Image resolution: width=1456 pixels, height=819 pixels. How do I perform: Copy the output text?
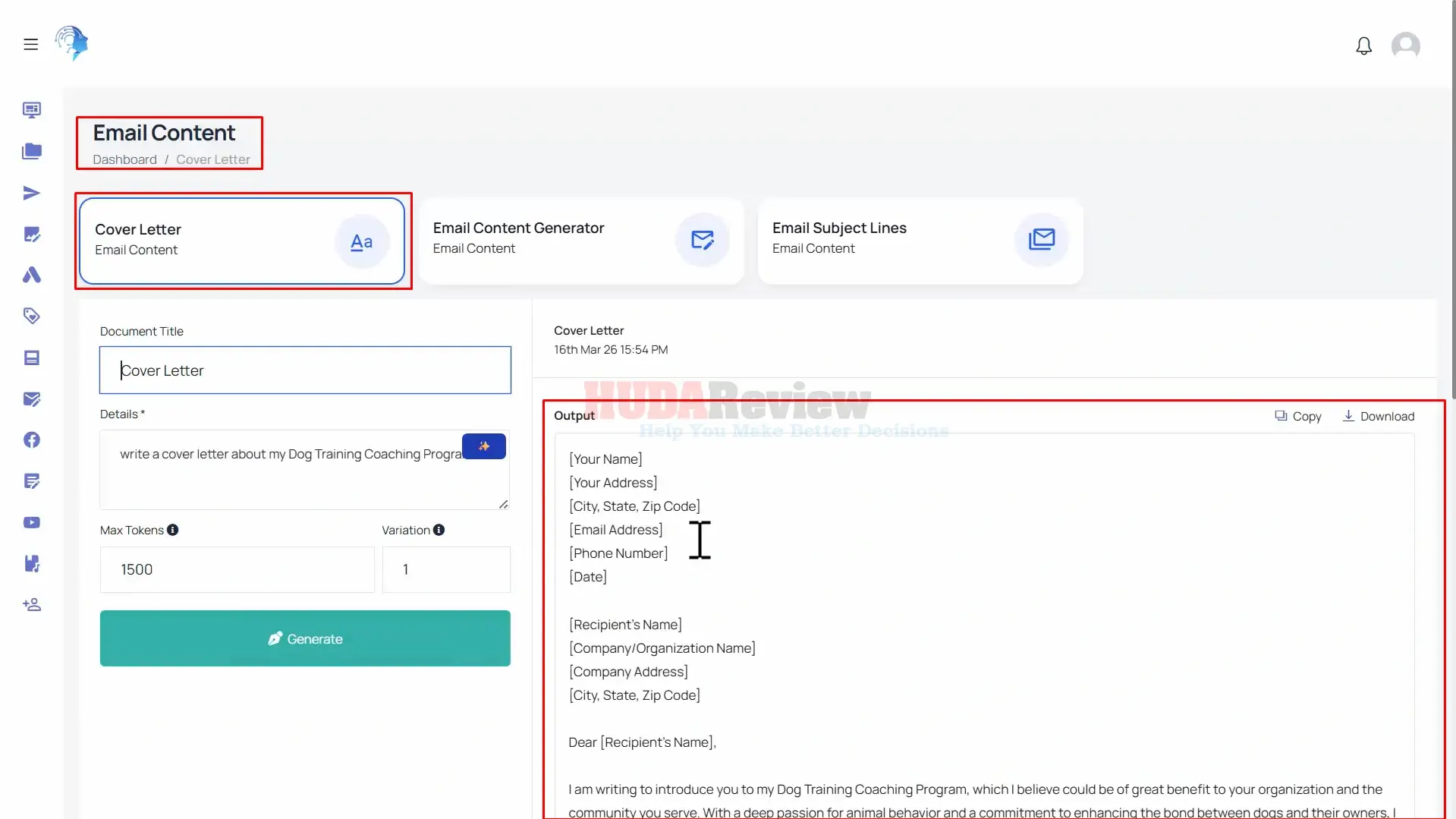(x=1298, y=416)
